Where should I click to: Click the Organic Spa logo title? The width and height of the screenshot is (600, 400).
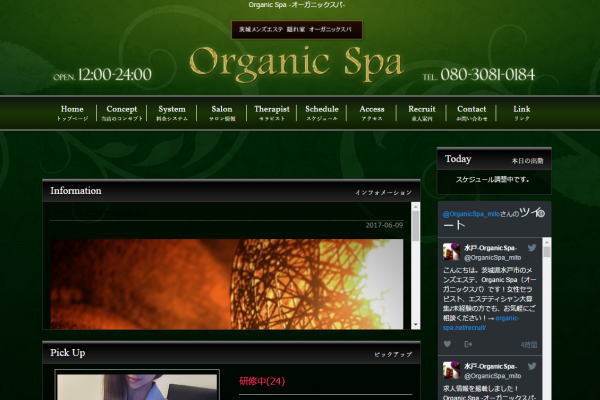click(296, 63)
